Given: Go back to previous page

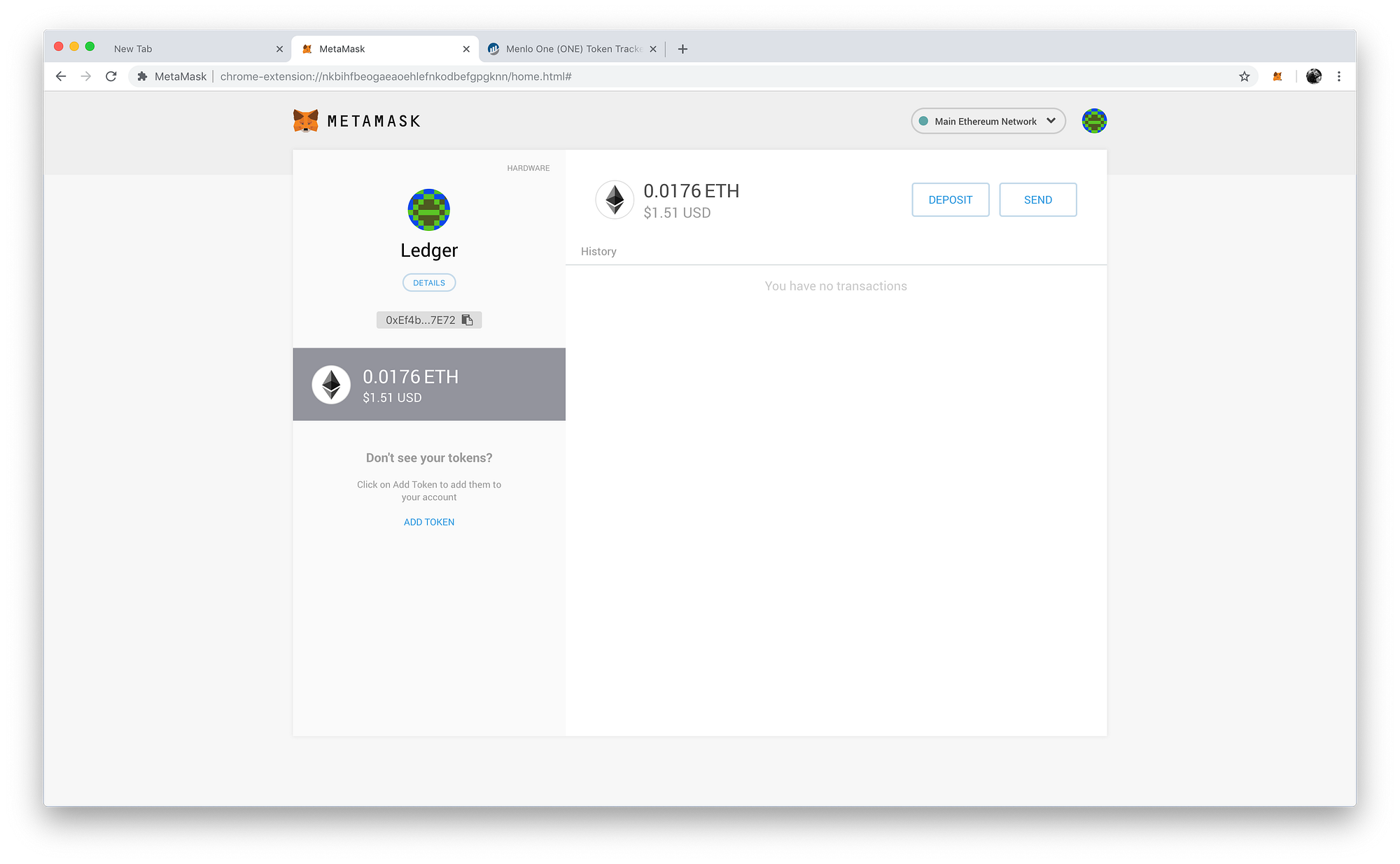Looking at the screenshot, I should click(x=61, y=76).
